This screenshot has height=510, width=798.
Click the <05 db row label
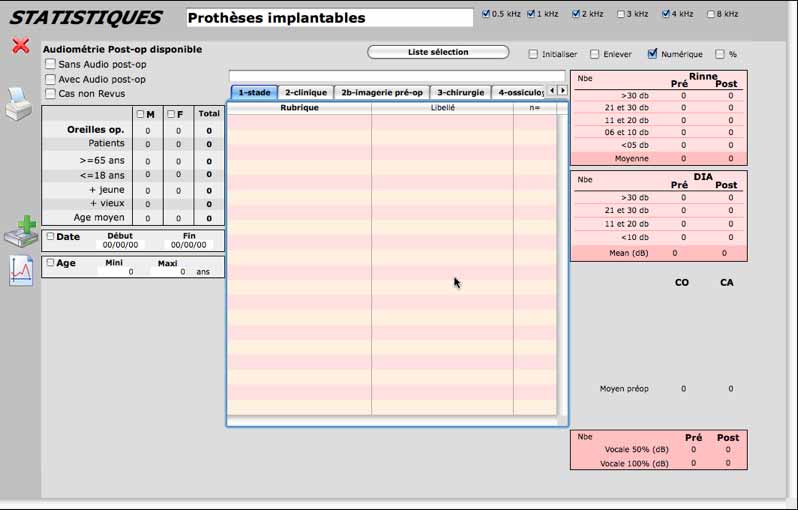(x=635, y=145)
